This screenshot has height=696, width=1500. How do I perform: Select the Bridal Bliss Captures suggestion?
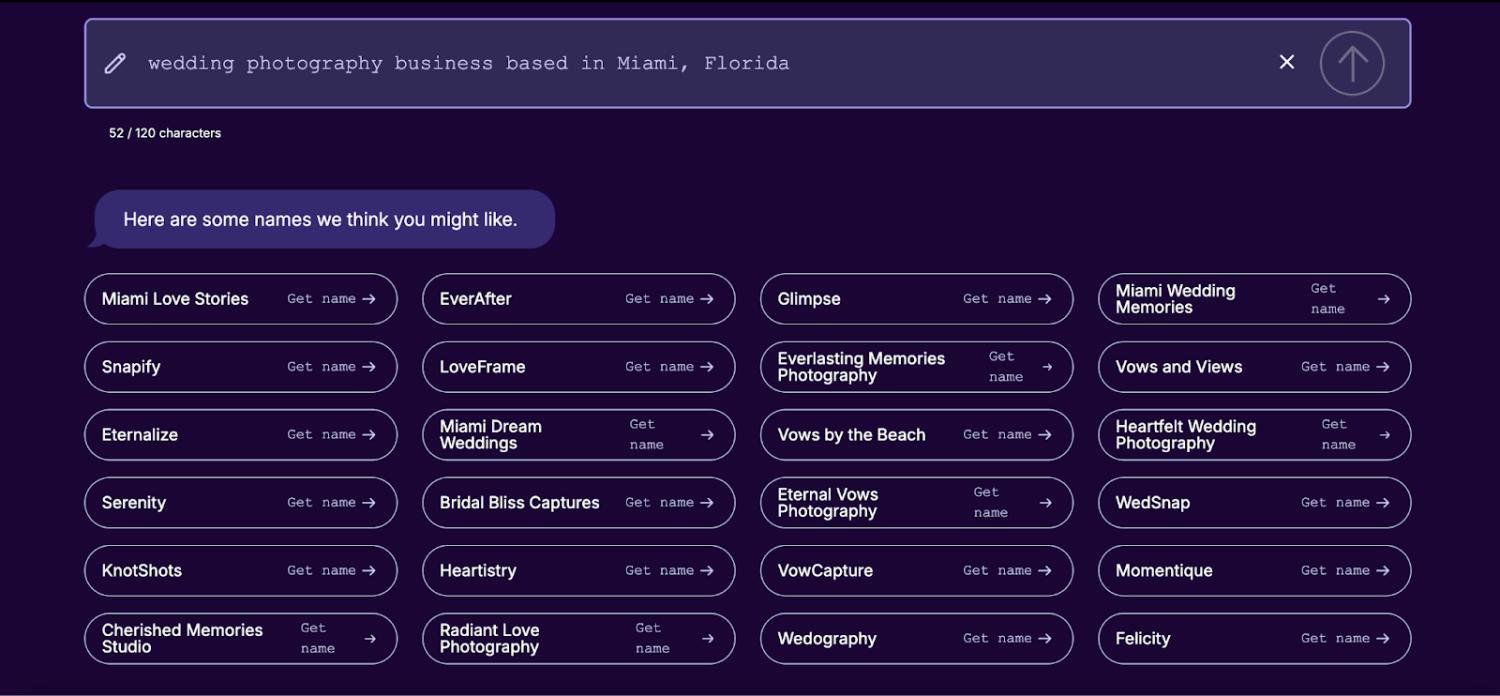[x=520, y=503]
